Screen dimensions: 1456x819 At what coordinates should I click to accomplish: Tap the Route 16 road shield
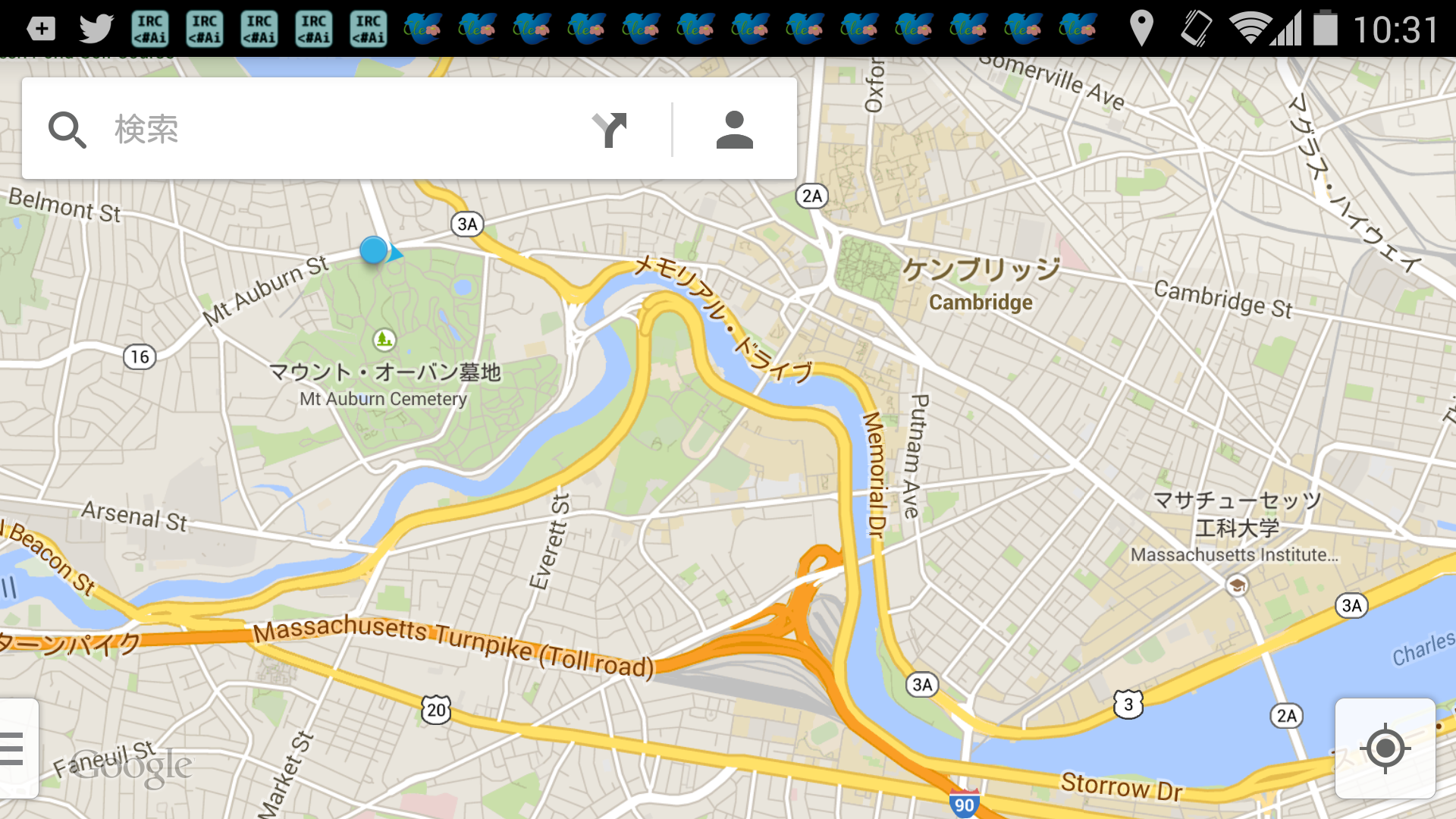140,356
